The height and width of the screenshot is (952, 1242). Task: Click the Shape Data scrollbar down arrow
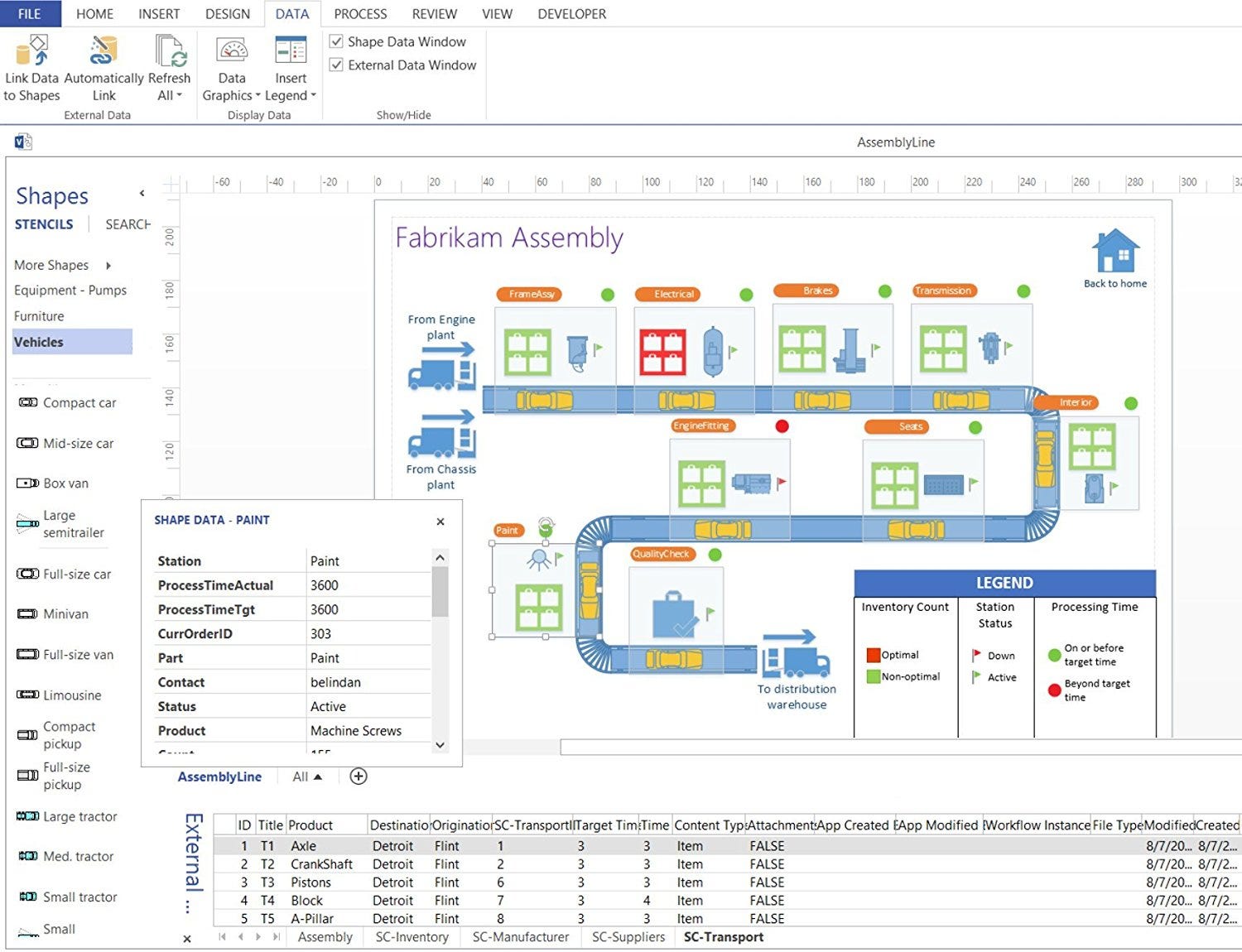pyautogui.click(x=440, y=744)
